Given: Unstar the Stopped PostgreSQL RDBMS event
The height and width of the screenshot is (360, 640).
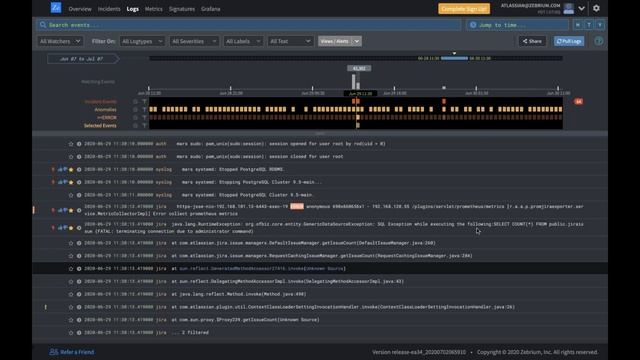Looking at the screenshot, I should [x=71, y=169].
